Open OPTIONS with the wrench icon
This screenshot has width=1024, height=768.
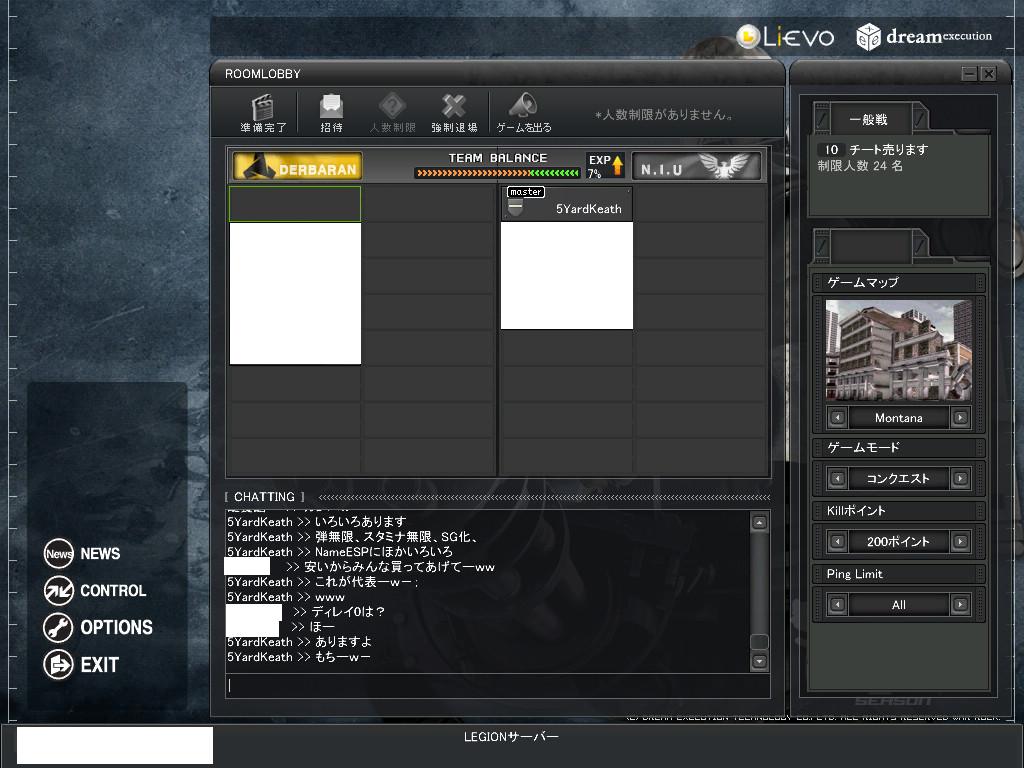click(59, 628)
